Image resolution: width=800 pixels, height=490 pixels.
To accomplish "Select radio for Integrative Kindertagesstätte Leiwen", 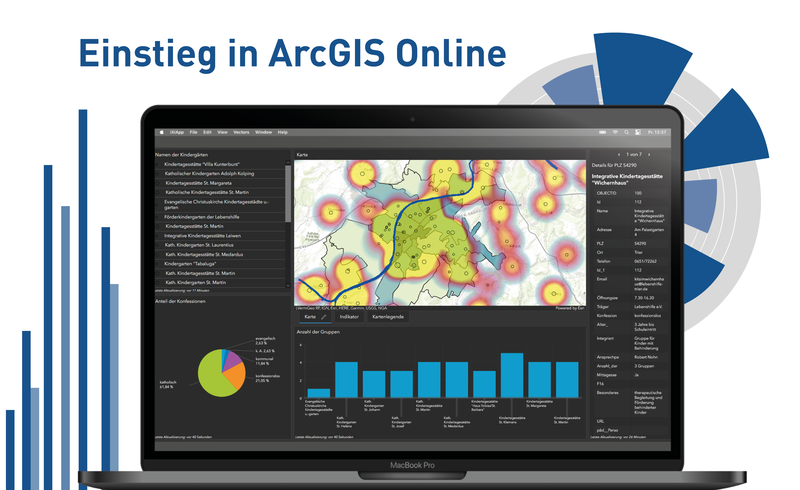I will pyautogui.click(x=158, y=236).
